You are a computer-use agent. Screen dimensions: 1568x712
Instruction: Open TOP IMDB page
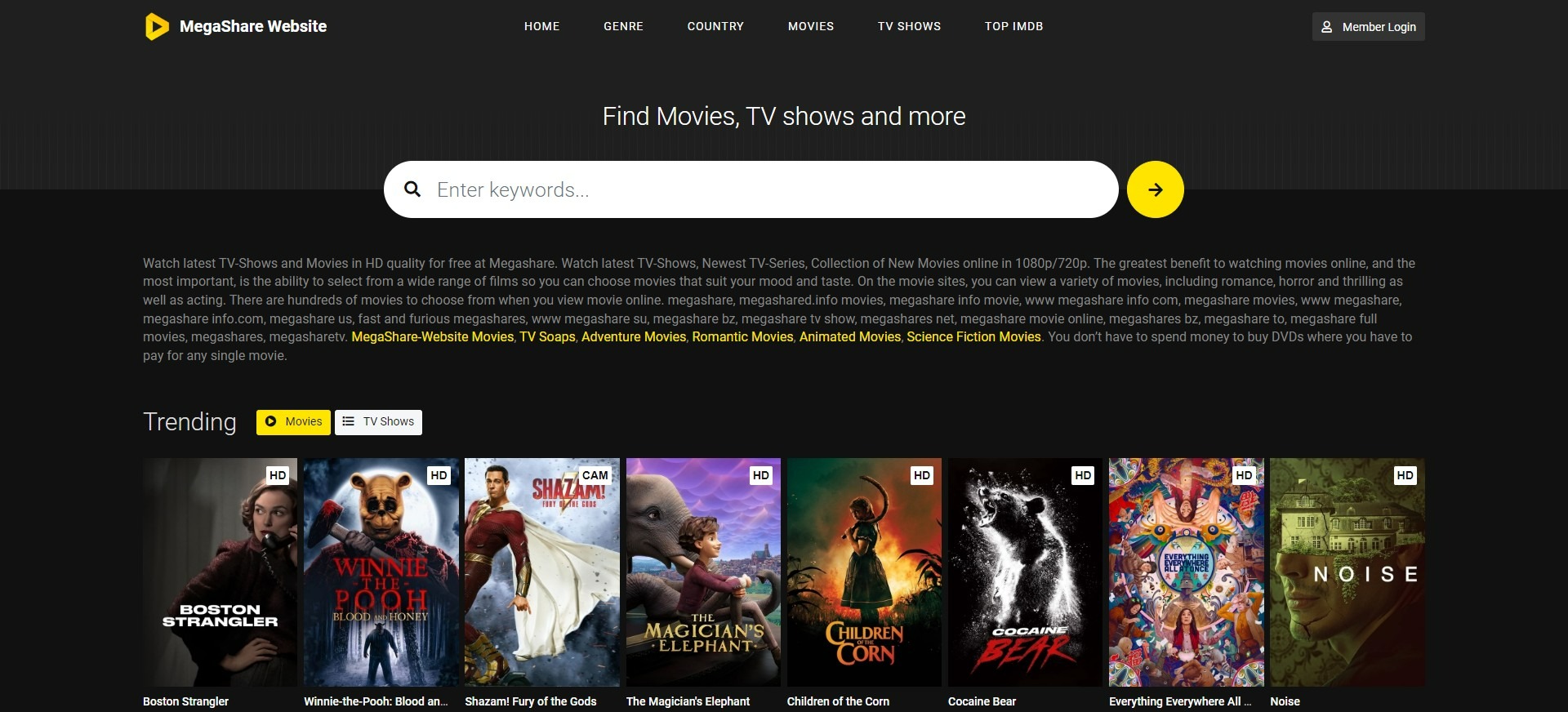coord(1013,26)
